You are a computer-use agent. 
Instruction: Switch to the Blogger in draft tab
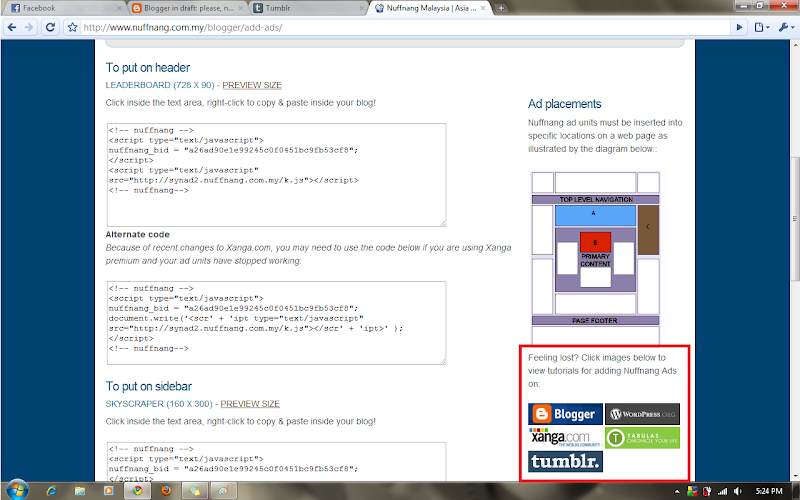[x=189, y=8]
